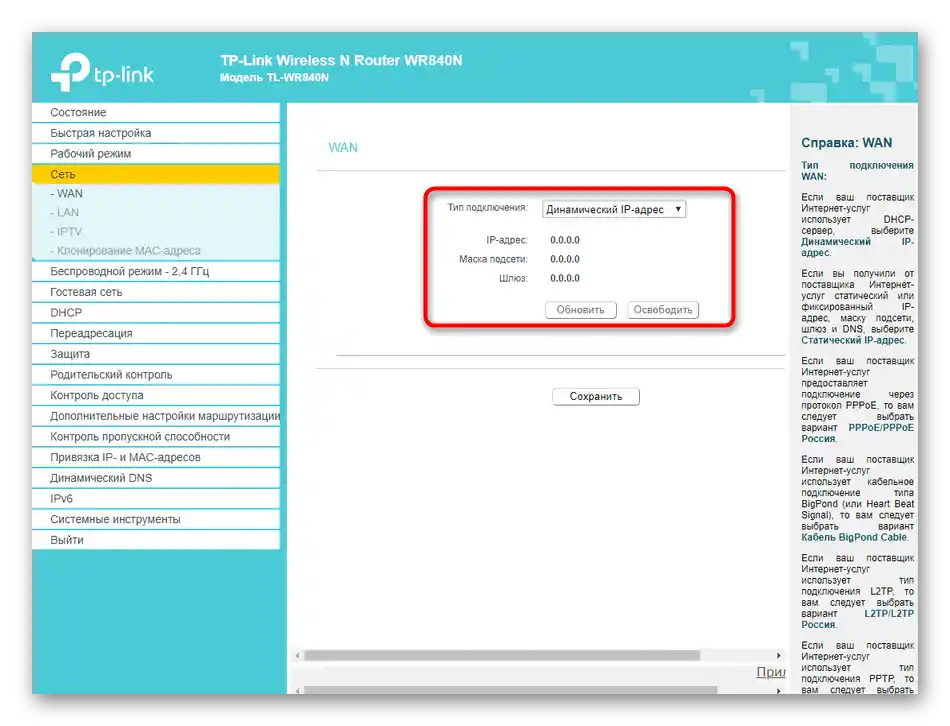Click the Освободить button
This screenshot has height=726, width=950.
[x=663, y=310]
